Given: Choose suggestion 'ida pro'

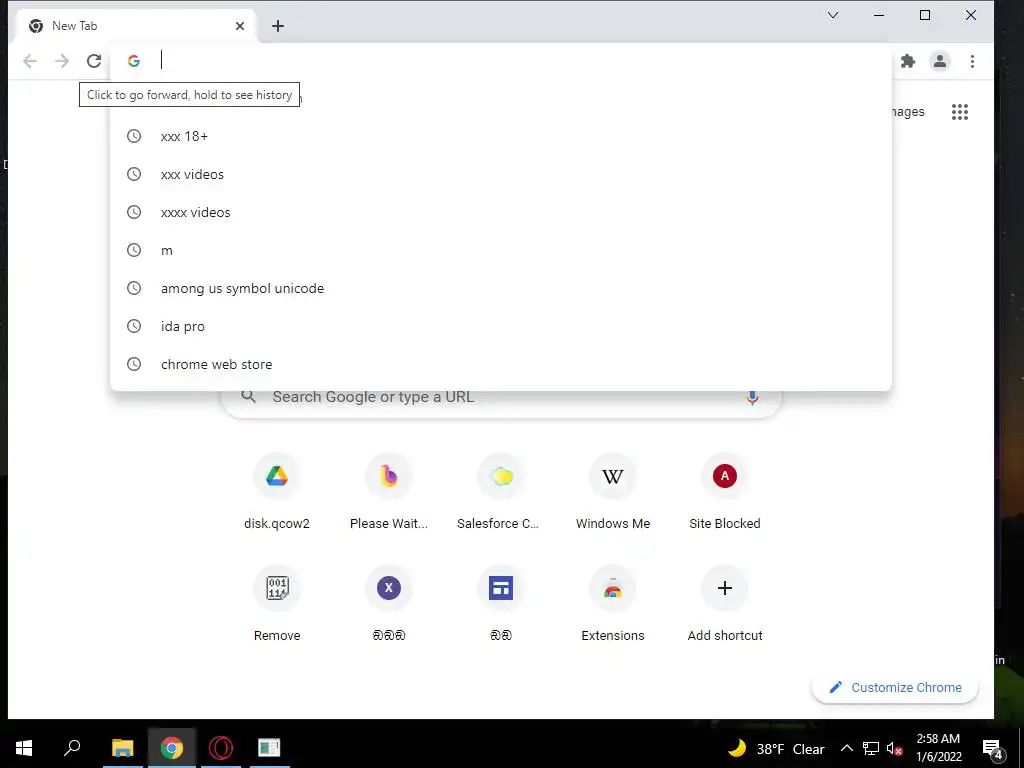Looking at the screenshot, I should pos(501,326).
